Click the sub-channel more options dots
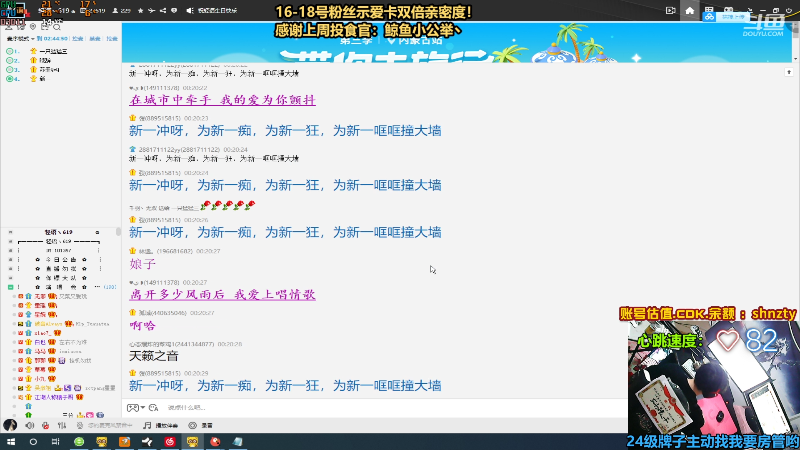This screenshot has width=800, height=450. click(x=97, y=287)
